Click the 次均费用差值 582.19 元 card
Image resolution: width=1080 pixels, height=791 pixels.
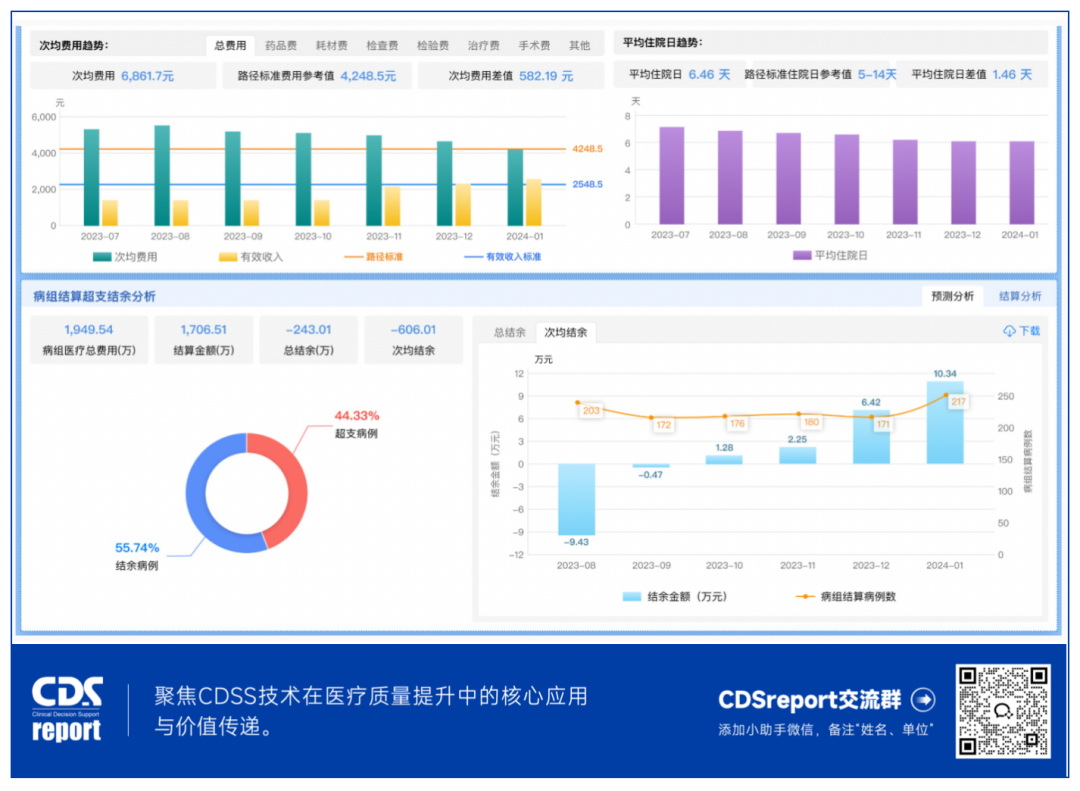(511, 76)
